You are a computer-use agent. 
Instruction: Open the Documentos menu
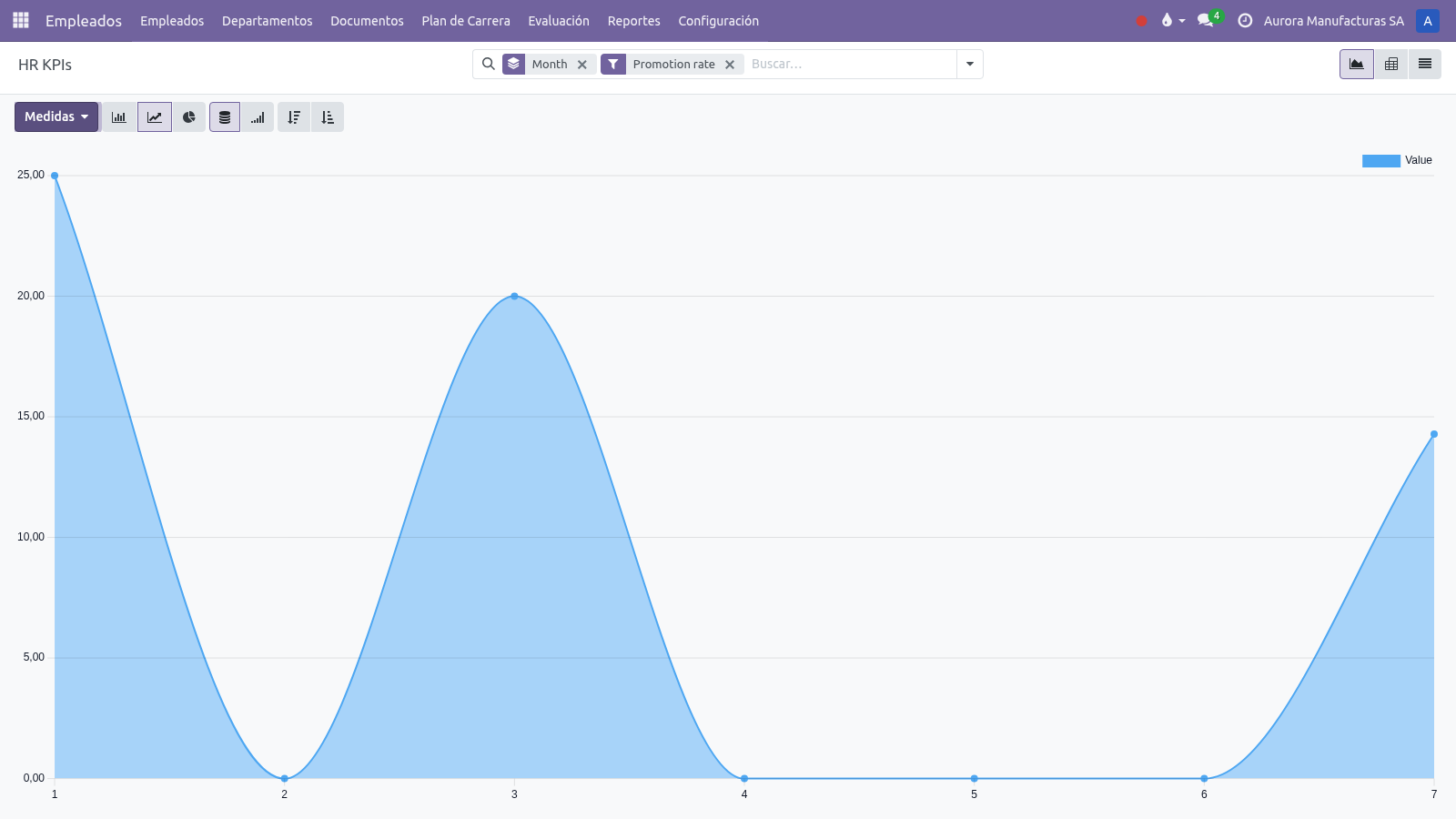coord(367,20)
